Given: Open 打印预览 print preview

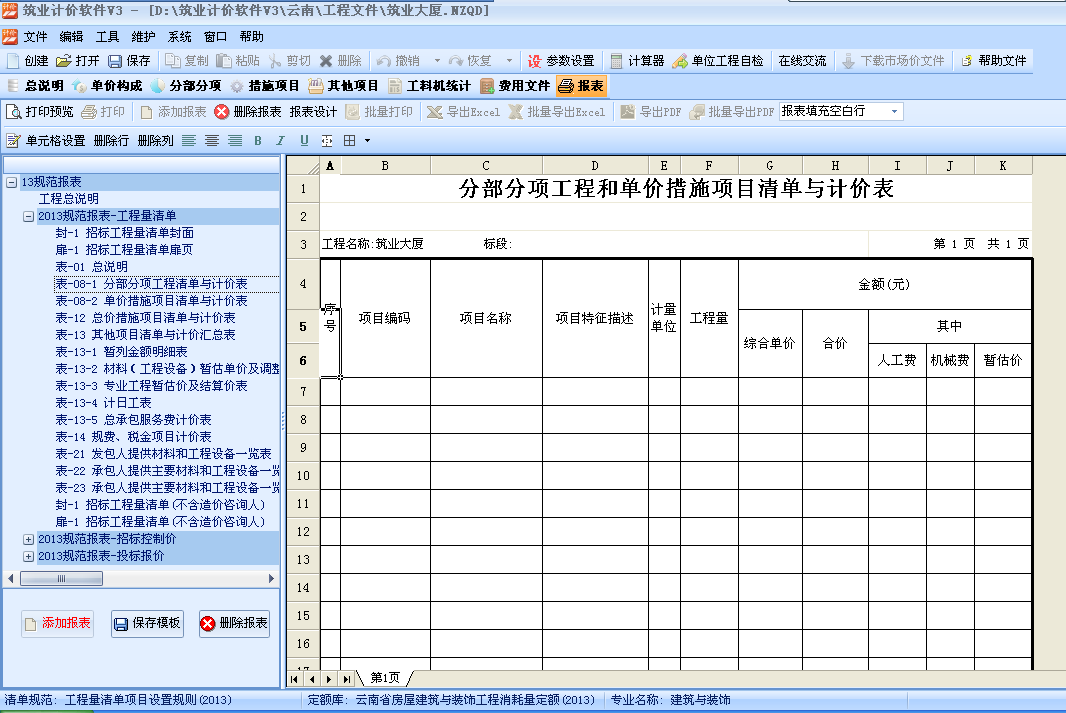Looking at the screenshot, I should pos(39,111).
